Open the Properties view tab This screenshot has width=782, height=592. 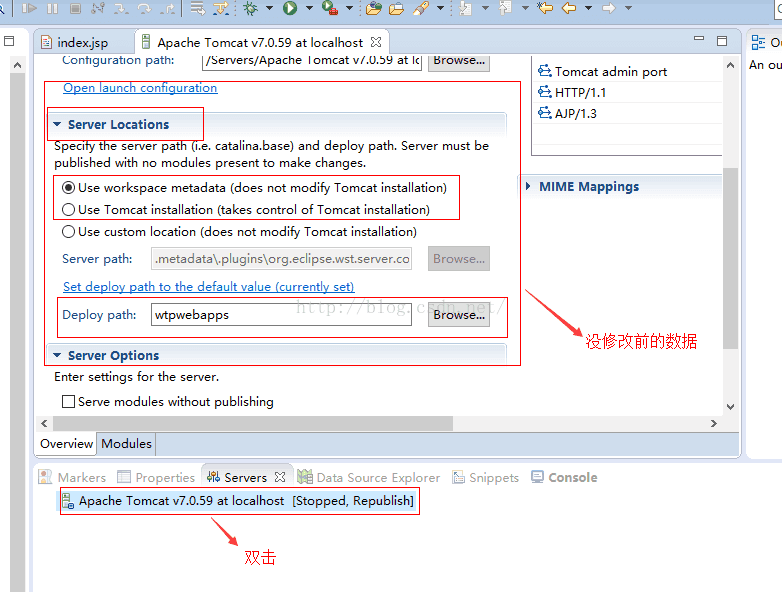pos(156,477)
